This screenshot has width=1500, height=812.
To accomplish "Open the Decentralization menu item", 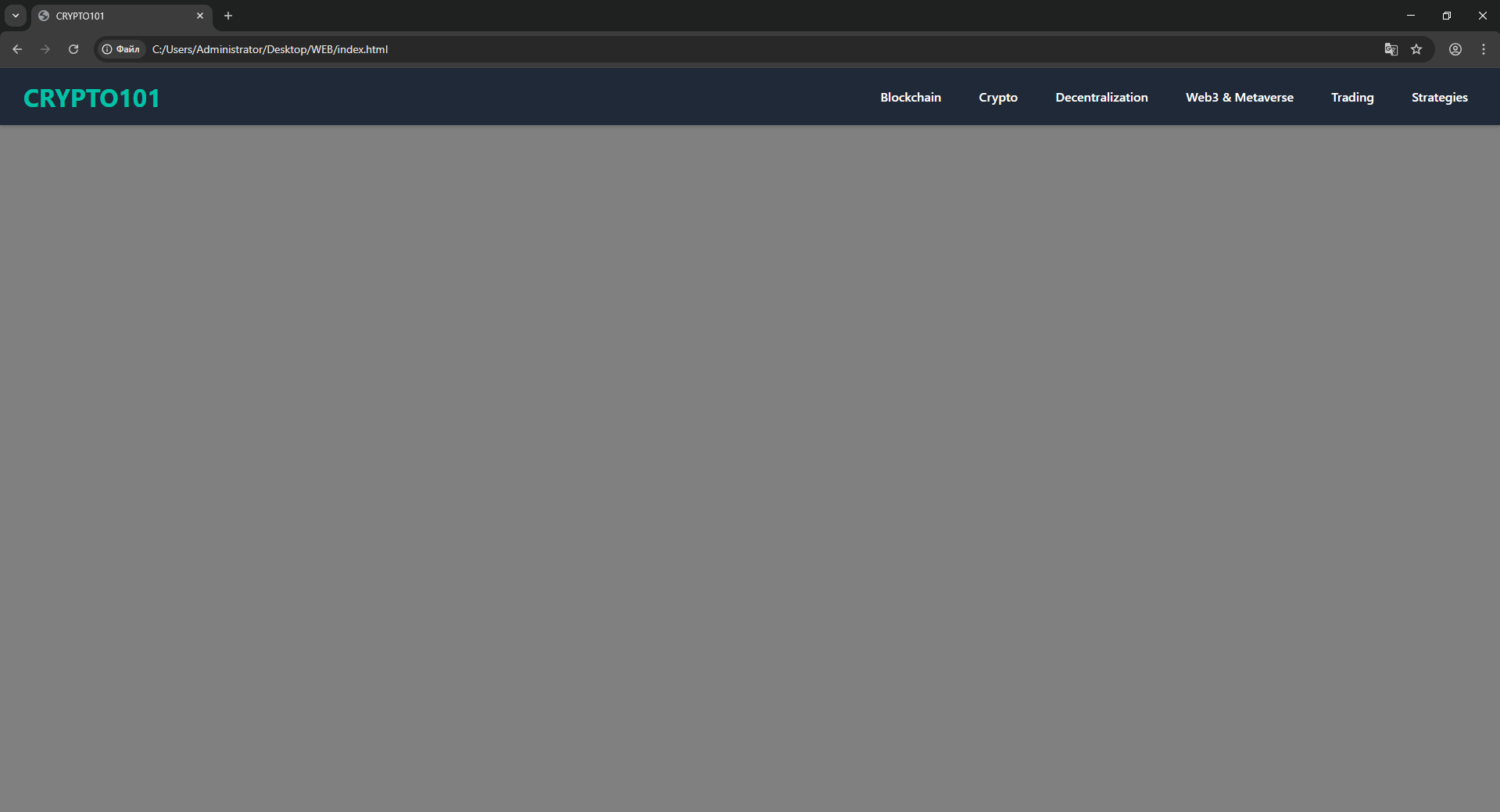I will coord(1101,98).
